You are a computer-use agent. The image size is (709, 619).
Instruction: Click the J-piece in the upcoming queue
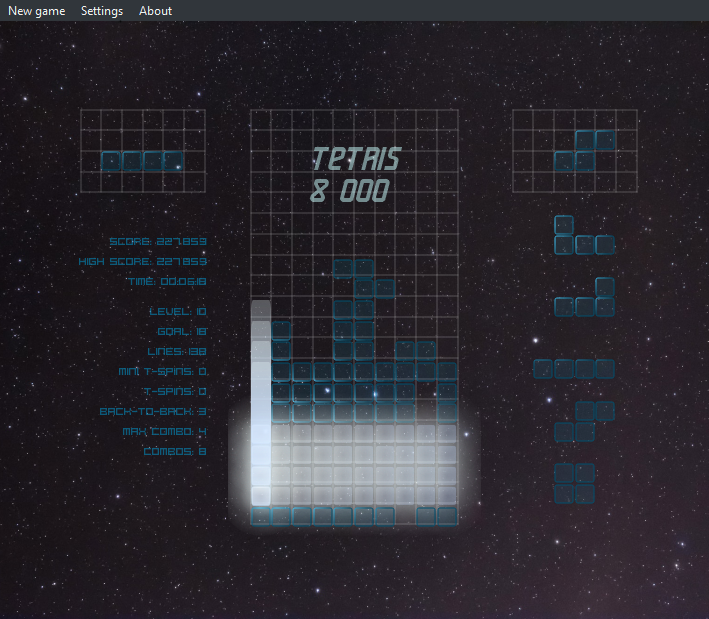click(x=584, y=235)
